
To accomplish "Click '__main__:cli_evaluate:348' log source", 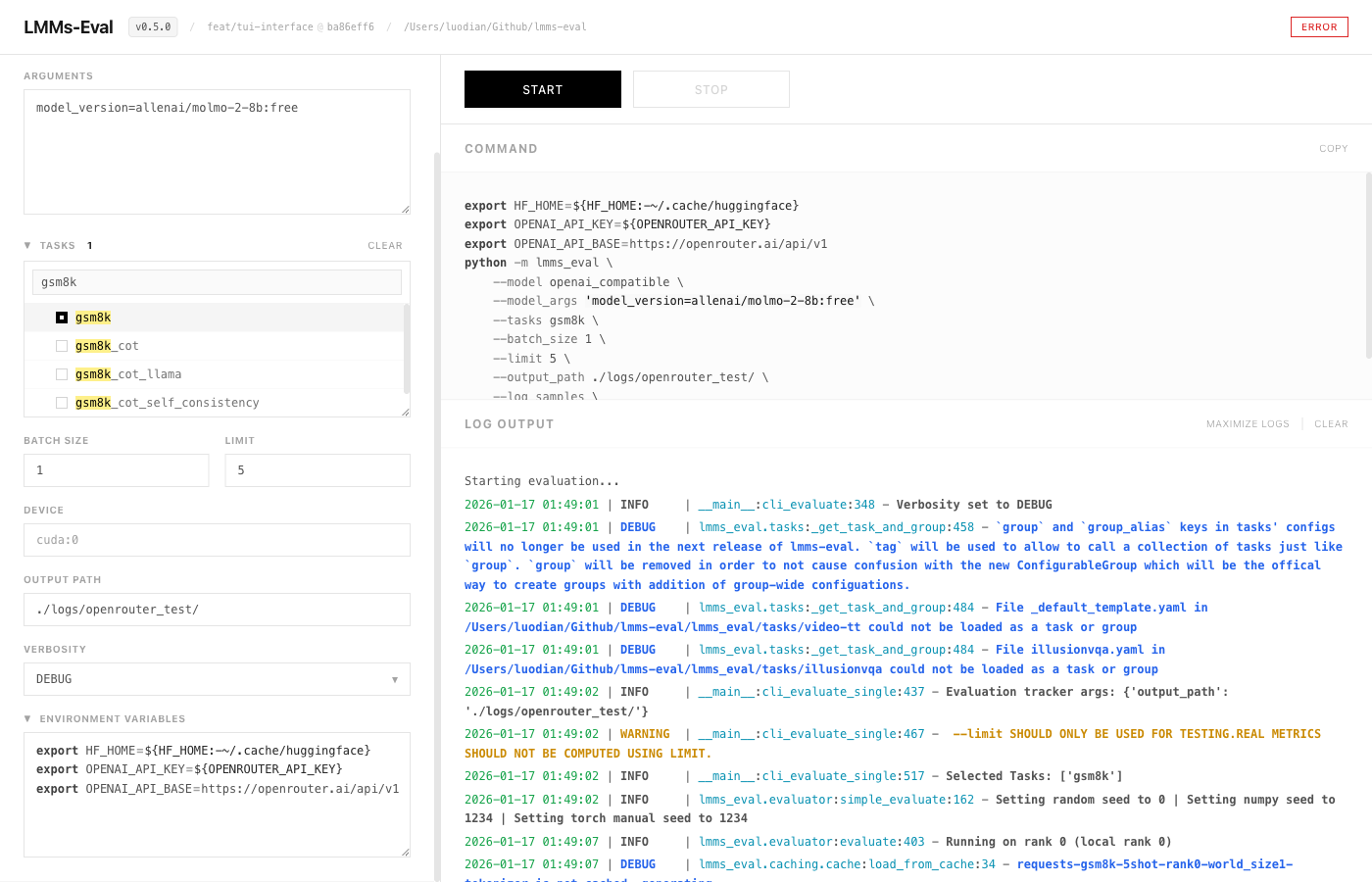I will (787, 505).
